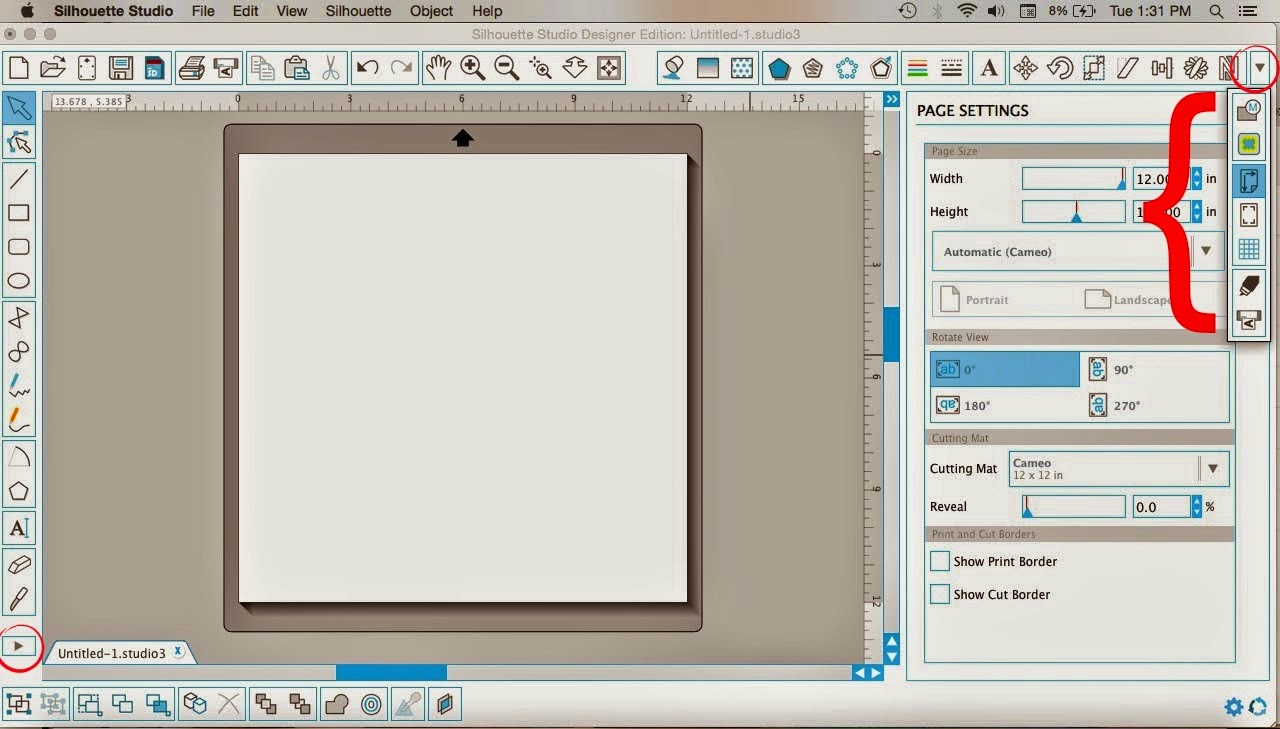This screenshot has width=1280, height=729.
Task: Open the Fill Color paint bucket panel
Action: tap(673, 68)
